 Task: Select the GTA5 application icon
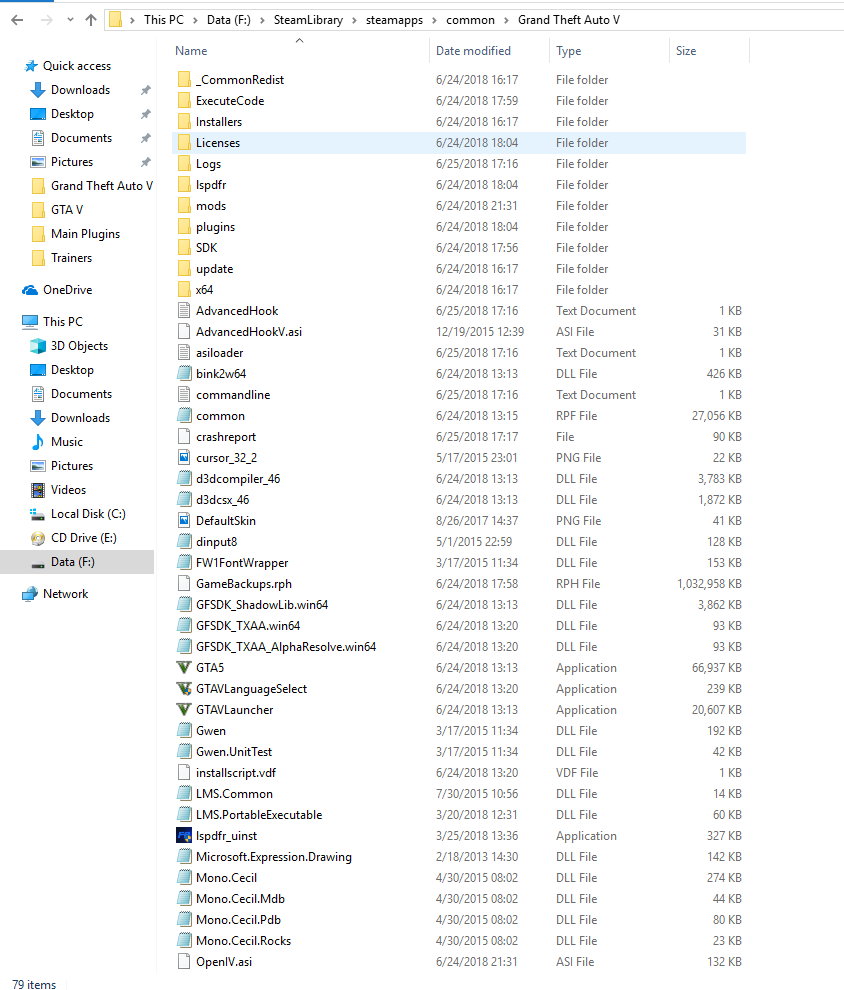(184, 668)
